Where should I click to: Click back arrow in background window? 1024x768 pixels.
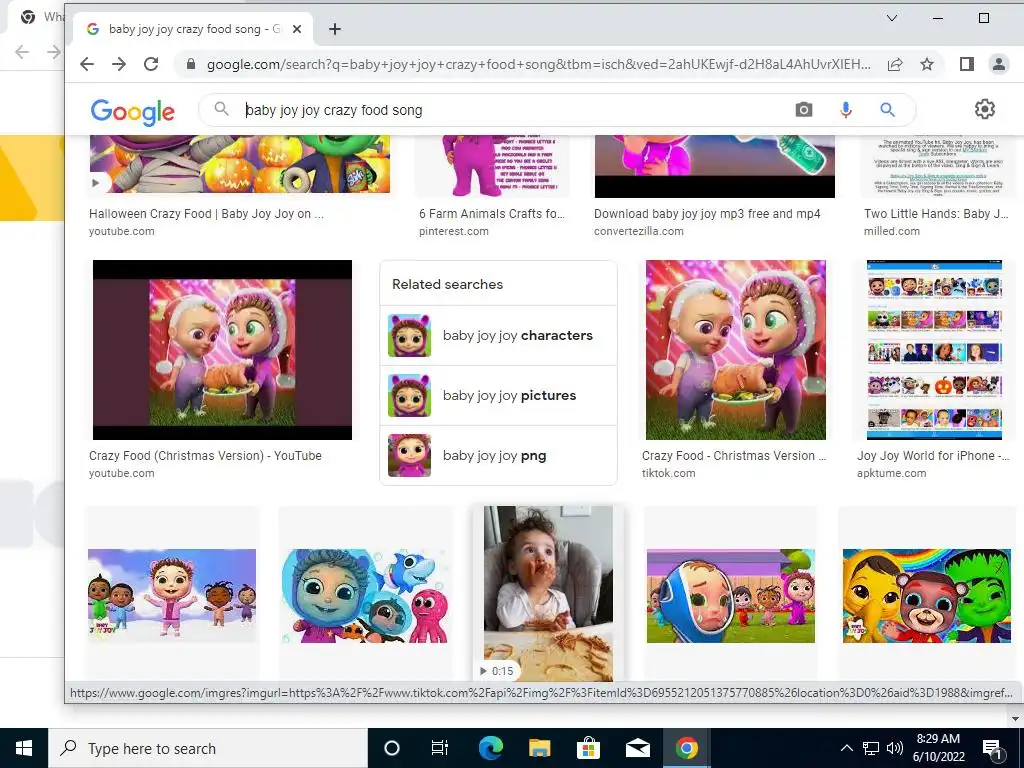pos(22,52)
